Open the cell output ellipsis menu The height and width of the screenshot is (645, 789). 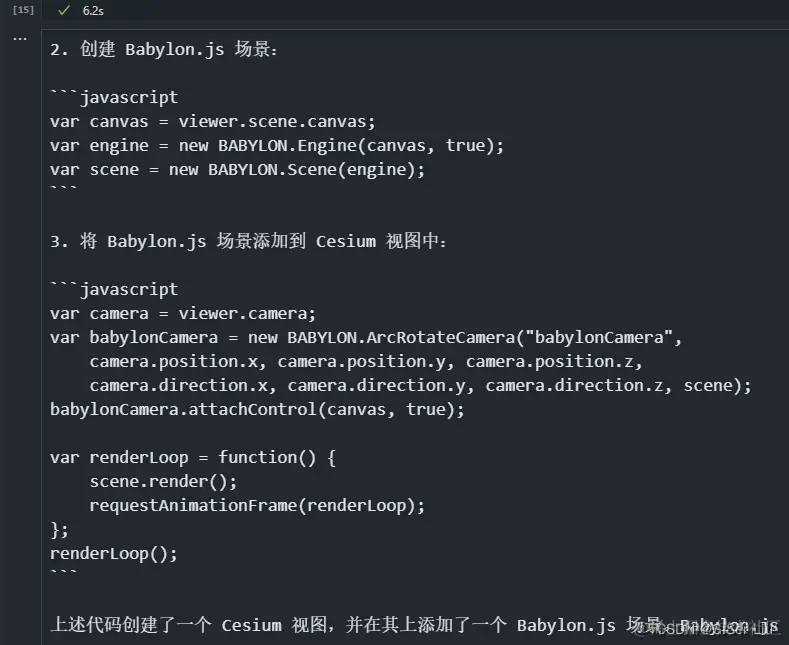tap(20, 38)
